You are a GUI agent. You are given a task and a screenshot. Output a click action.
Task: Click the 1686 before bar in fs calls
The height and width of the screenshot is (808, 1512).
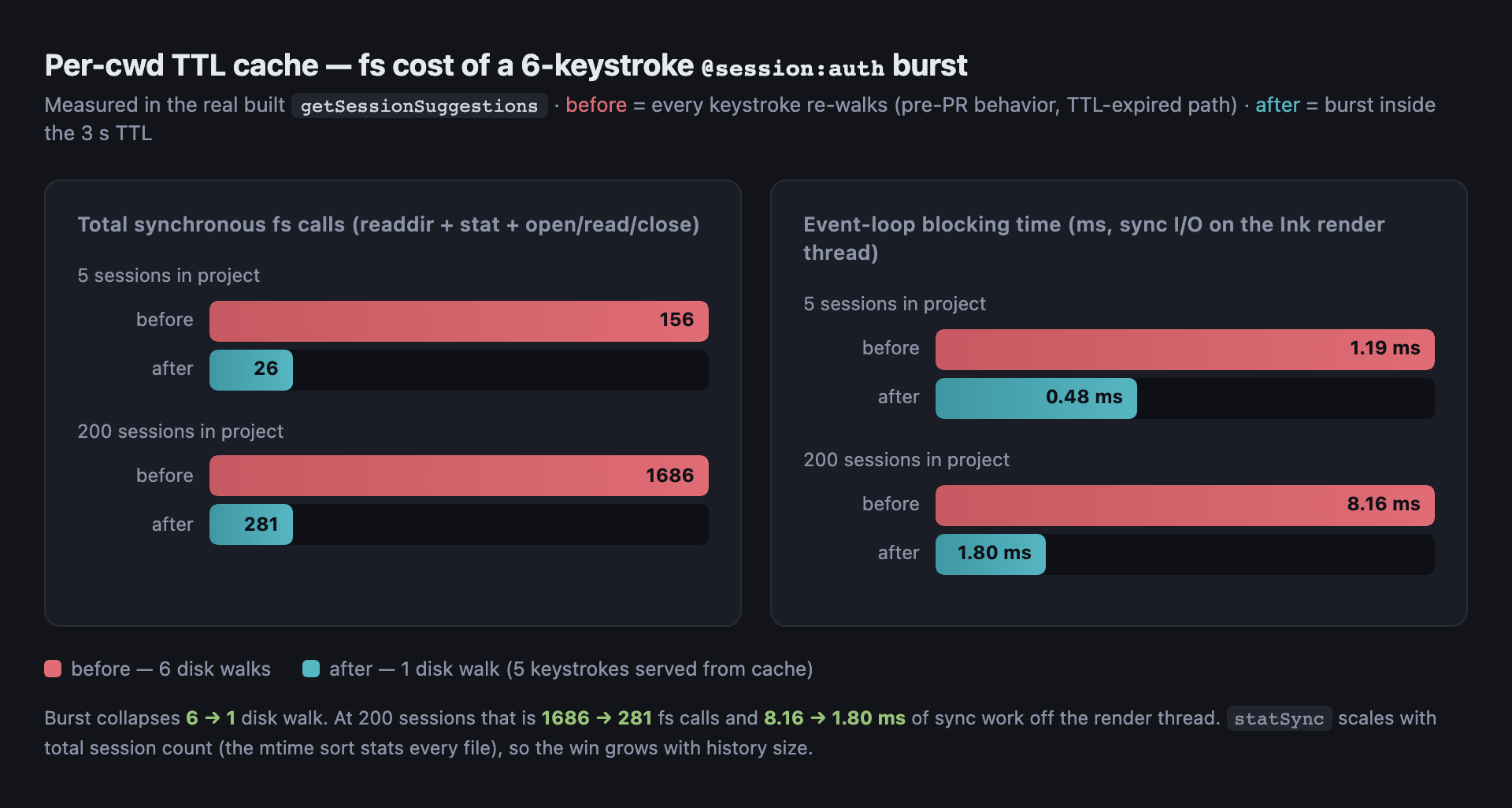coord(459,476)
